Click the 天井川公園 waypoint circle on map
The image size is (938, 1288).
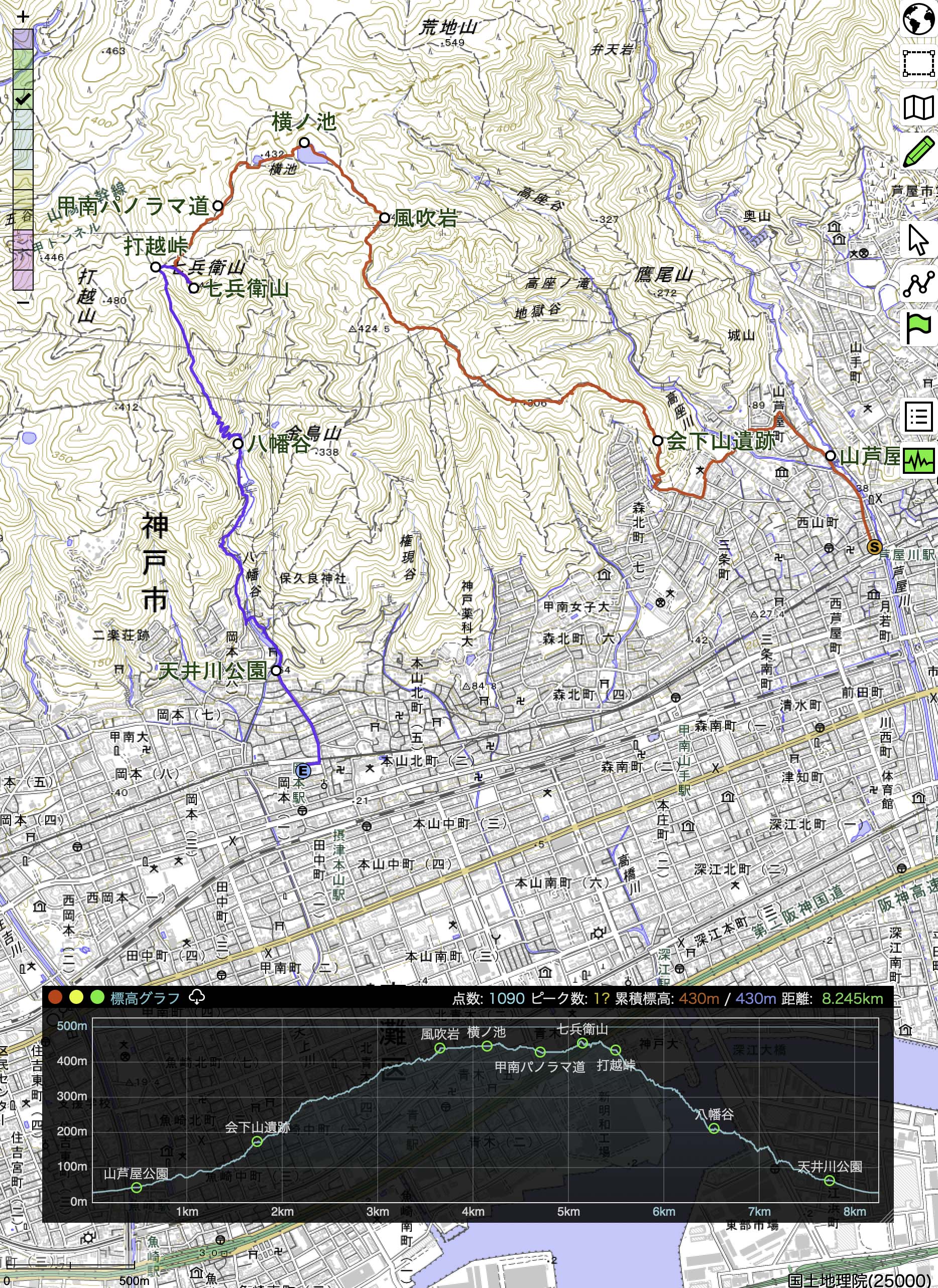click(276, 671)
